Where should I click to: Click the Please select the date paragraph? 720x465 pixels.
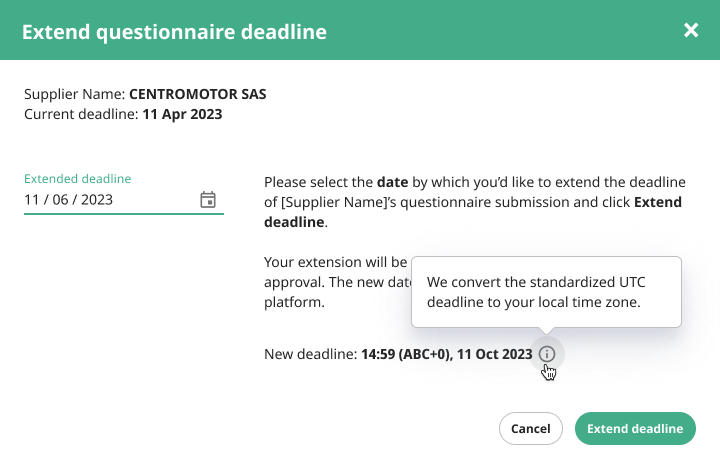475,202
